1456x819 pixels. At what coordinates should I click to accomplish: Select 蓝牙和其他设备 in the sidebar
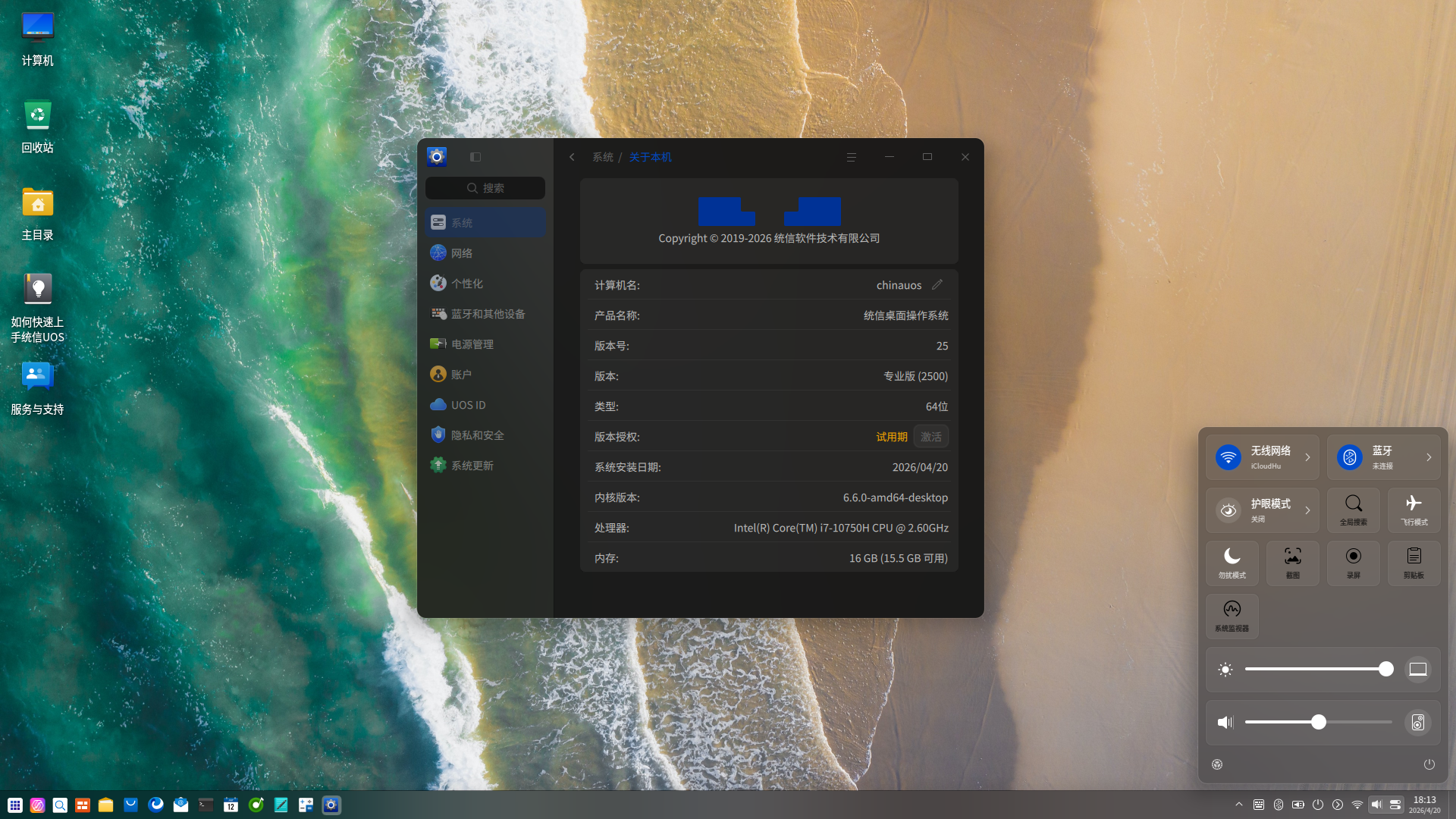click(485, 314)
